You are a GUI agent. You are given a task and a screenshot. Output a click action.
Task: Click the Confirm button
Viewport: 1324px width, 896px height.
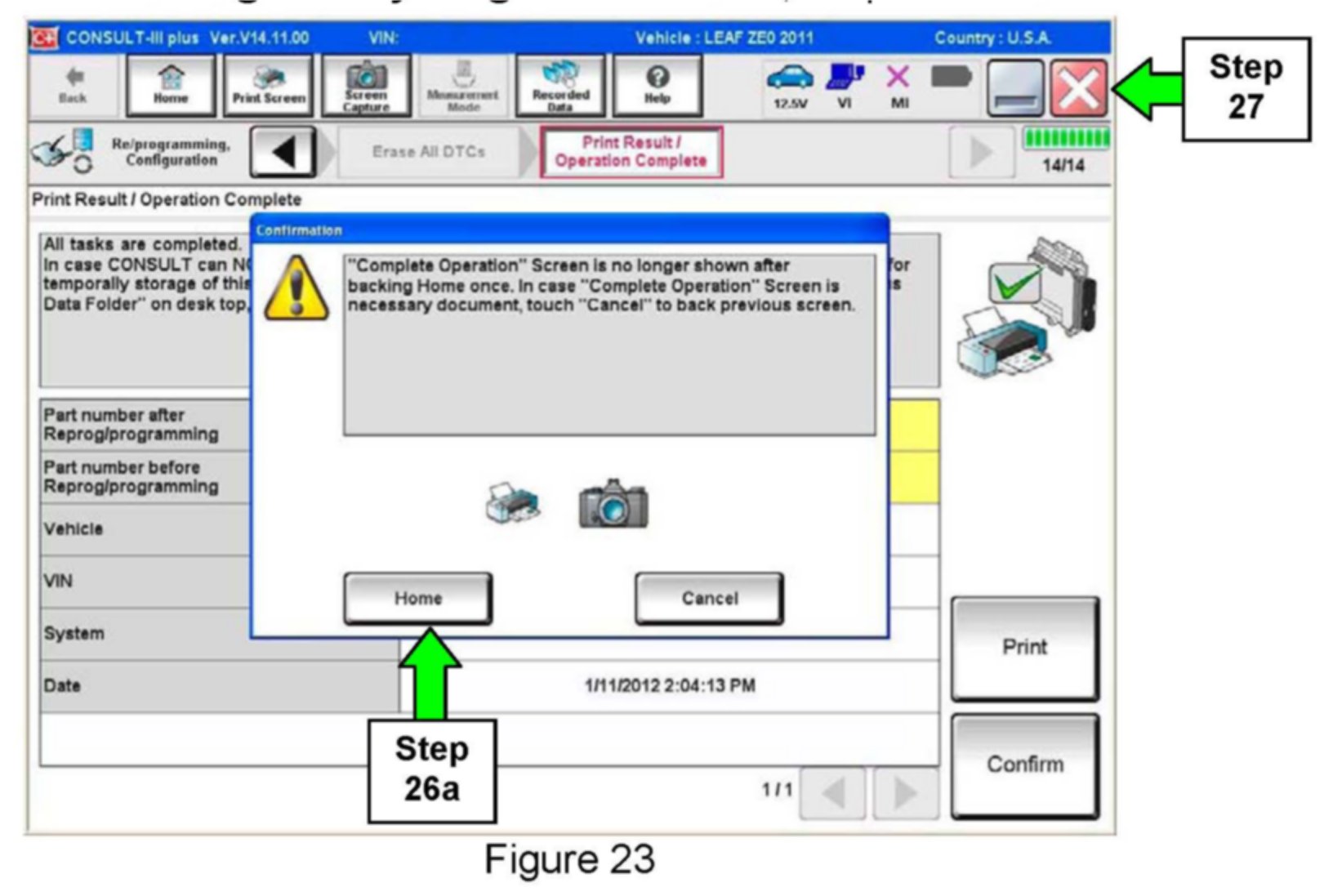1024,765
